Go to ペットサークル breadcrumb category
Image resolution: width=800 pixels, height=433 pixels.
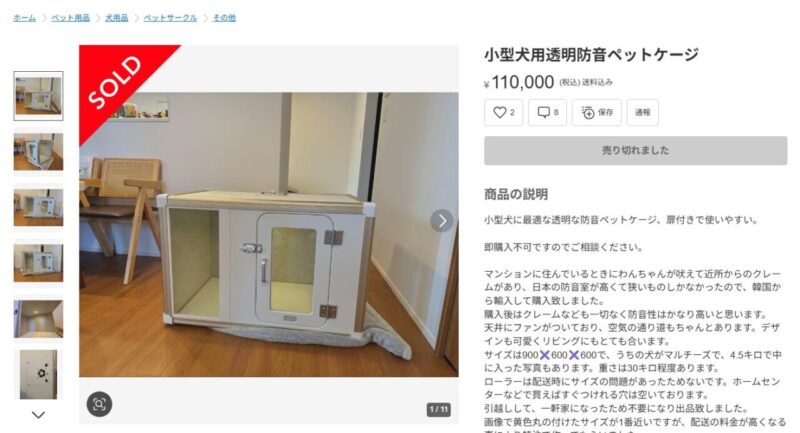pos(170,18)
